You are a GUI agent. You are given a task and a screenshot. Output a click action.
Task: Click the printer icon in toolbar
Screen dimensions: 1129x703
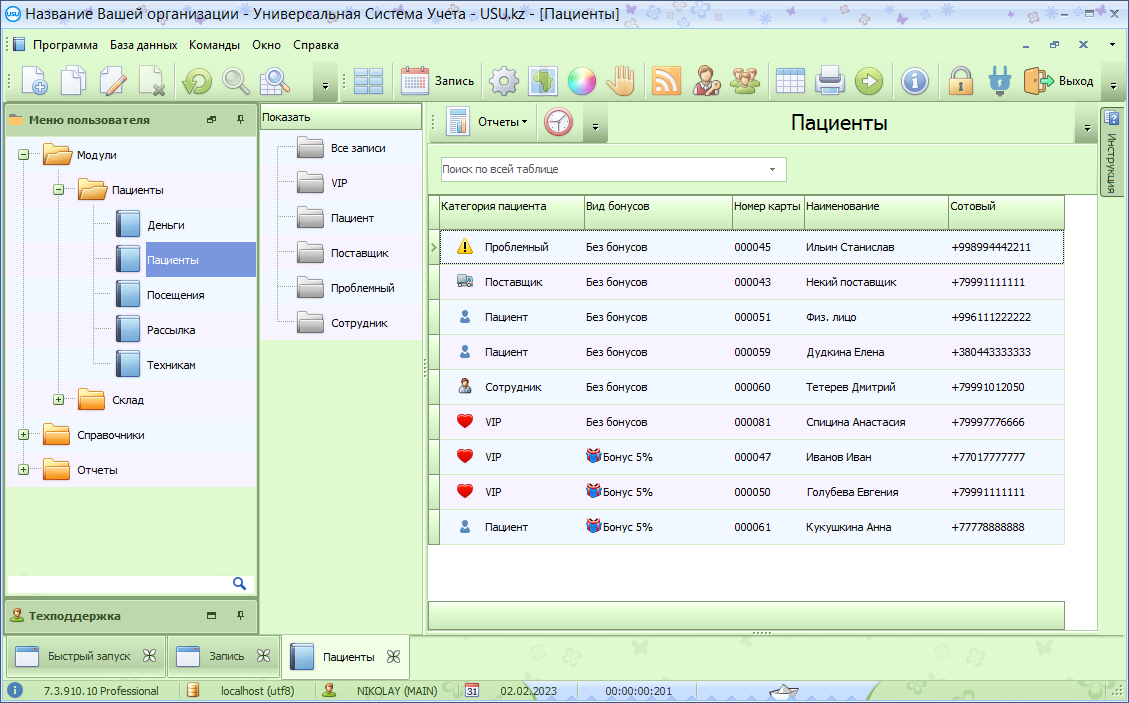pos(830,81)
